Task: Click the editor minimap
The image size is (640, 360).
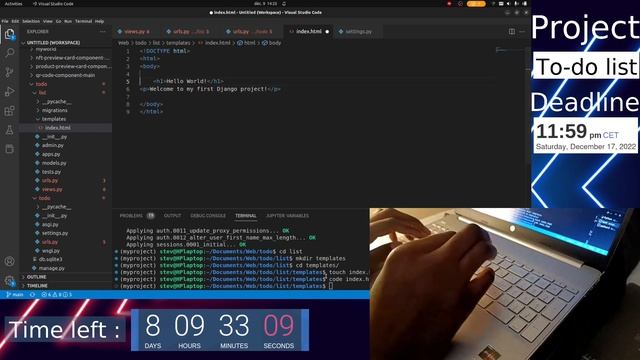Action: click(x=509, y=51)
